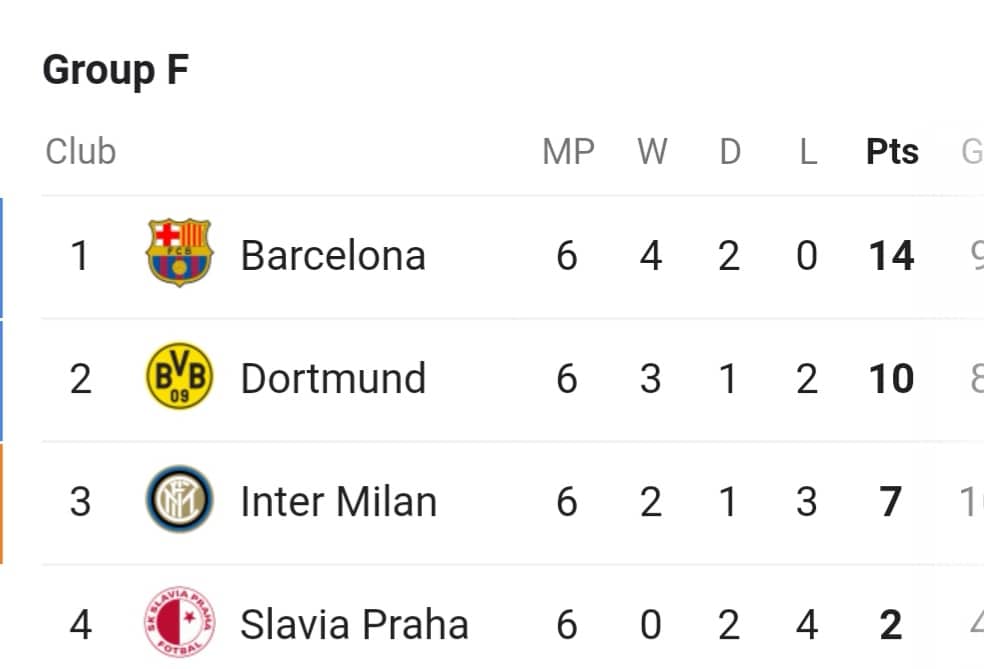
Task: Click the Group F heading
Action: click(116, 71)
